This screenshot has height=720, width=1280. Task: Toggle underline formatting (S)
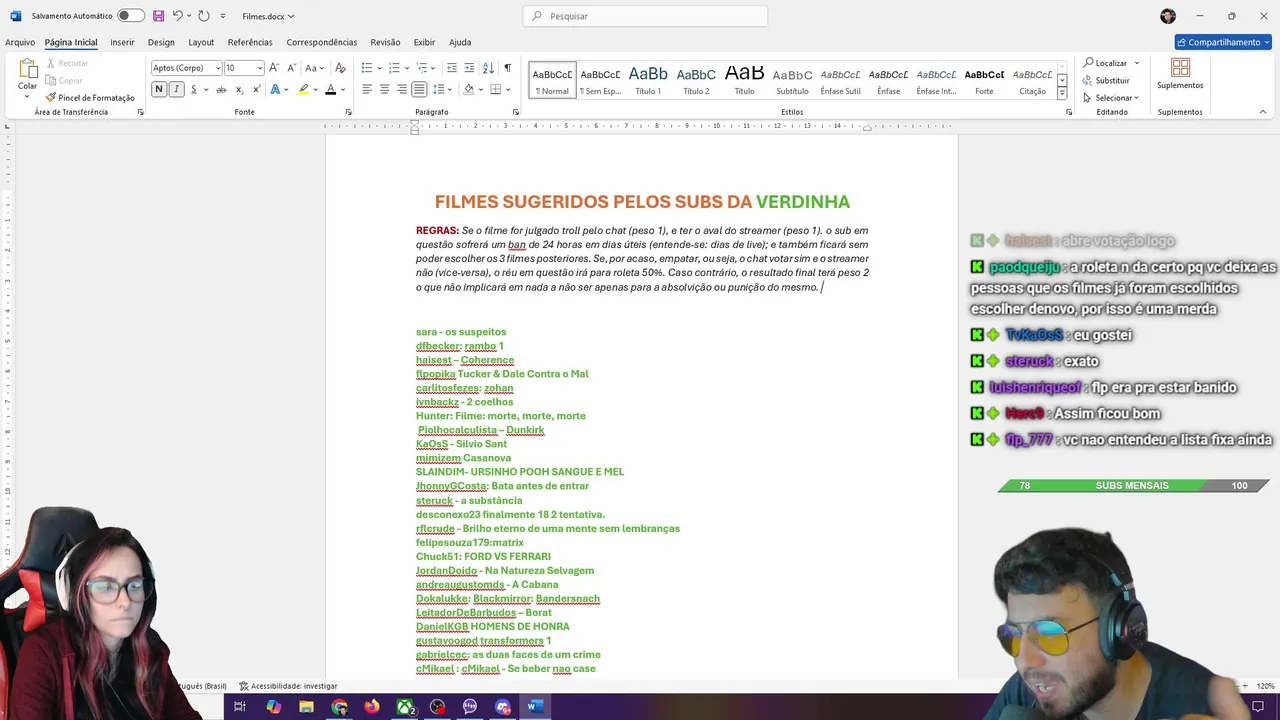(x=193, y=89)
